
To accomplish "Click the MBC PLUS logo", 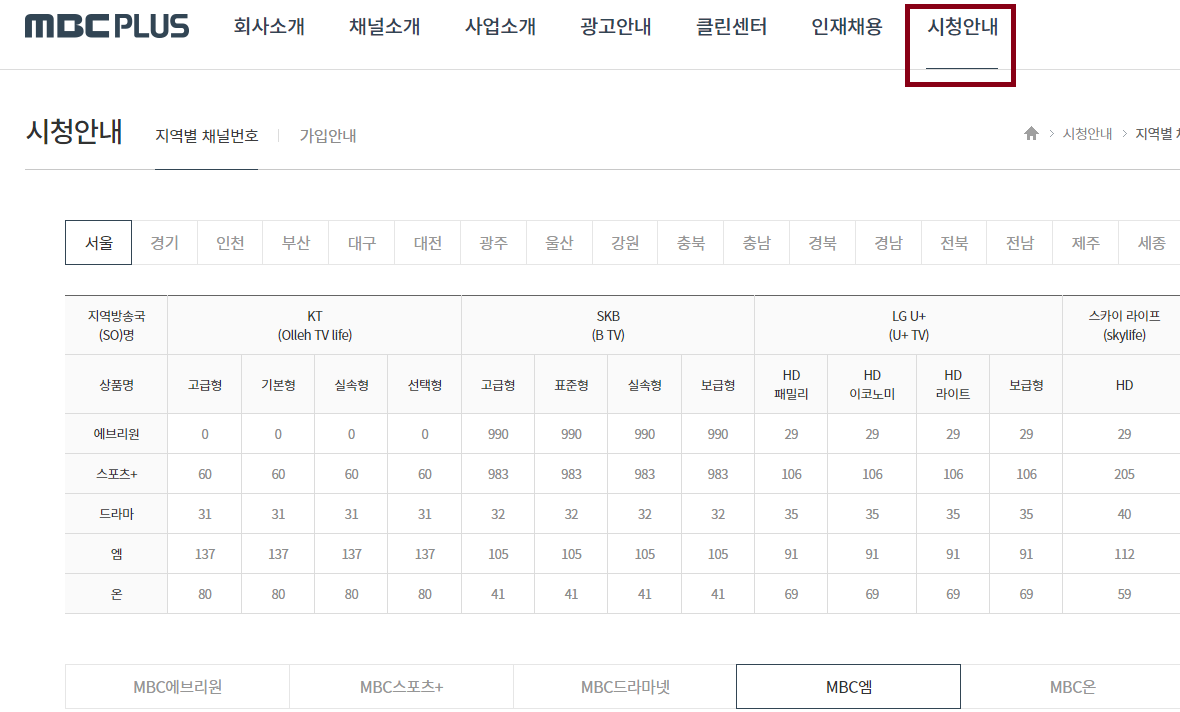I will tap(107, 27).
